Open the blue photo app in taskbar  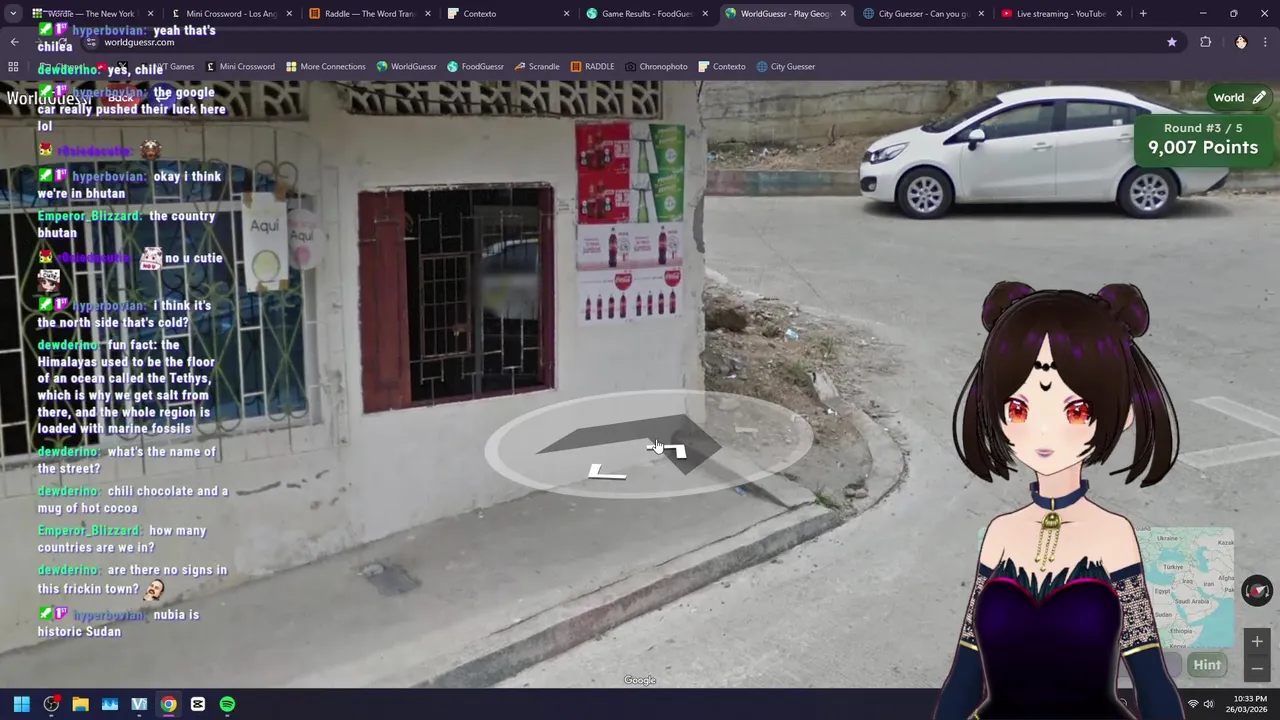coord(110,704)
